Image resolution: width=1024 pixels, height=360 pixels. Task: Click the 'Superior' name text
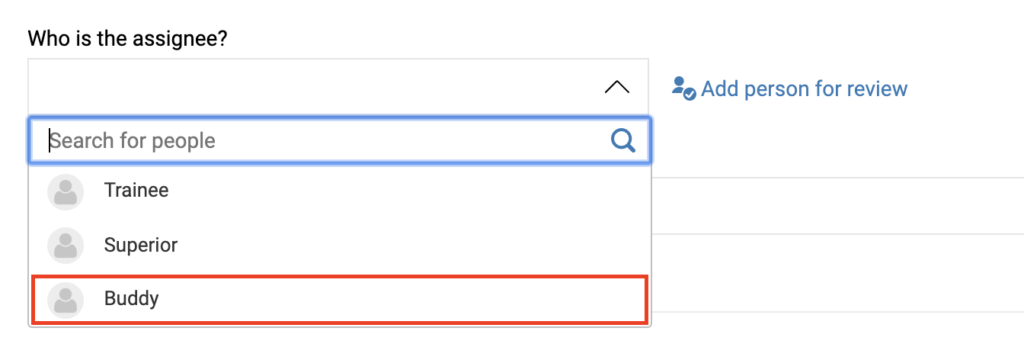(141, 245)
